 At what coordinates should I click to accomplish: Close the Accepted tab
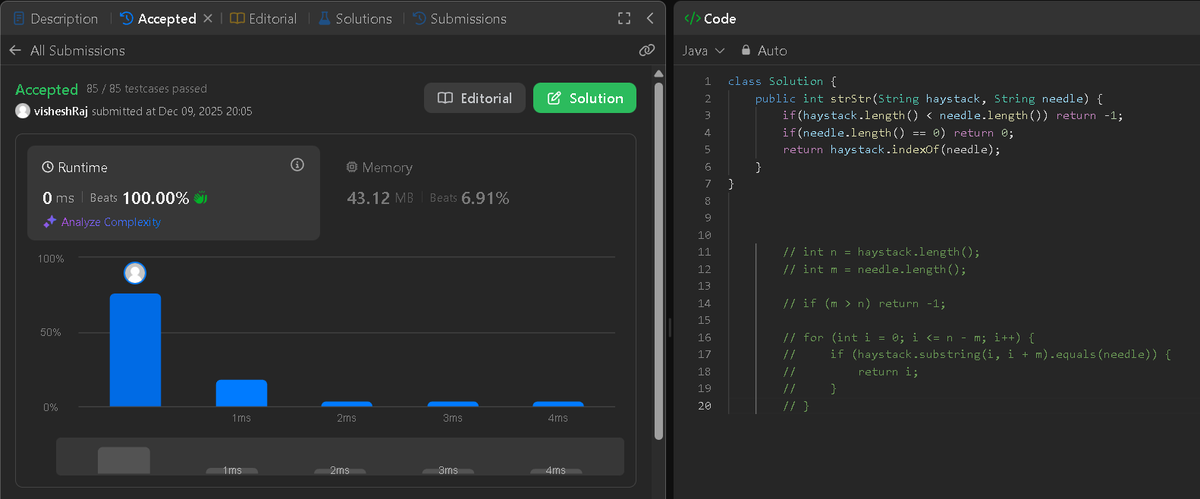tap(208, 18)
